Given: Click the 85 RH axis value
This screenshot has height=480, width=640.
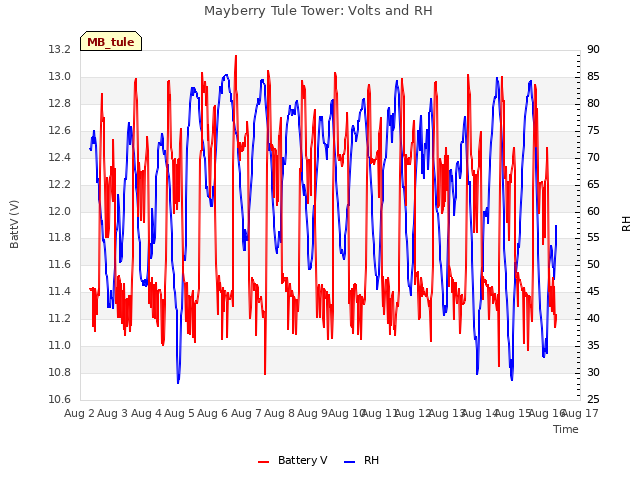Looking at the screenshot, I should pos(593,76).
